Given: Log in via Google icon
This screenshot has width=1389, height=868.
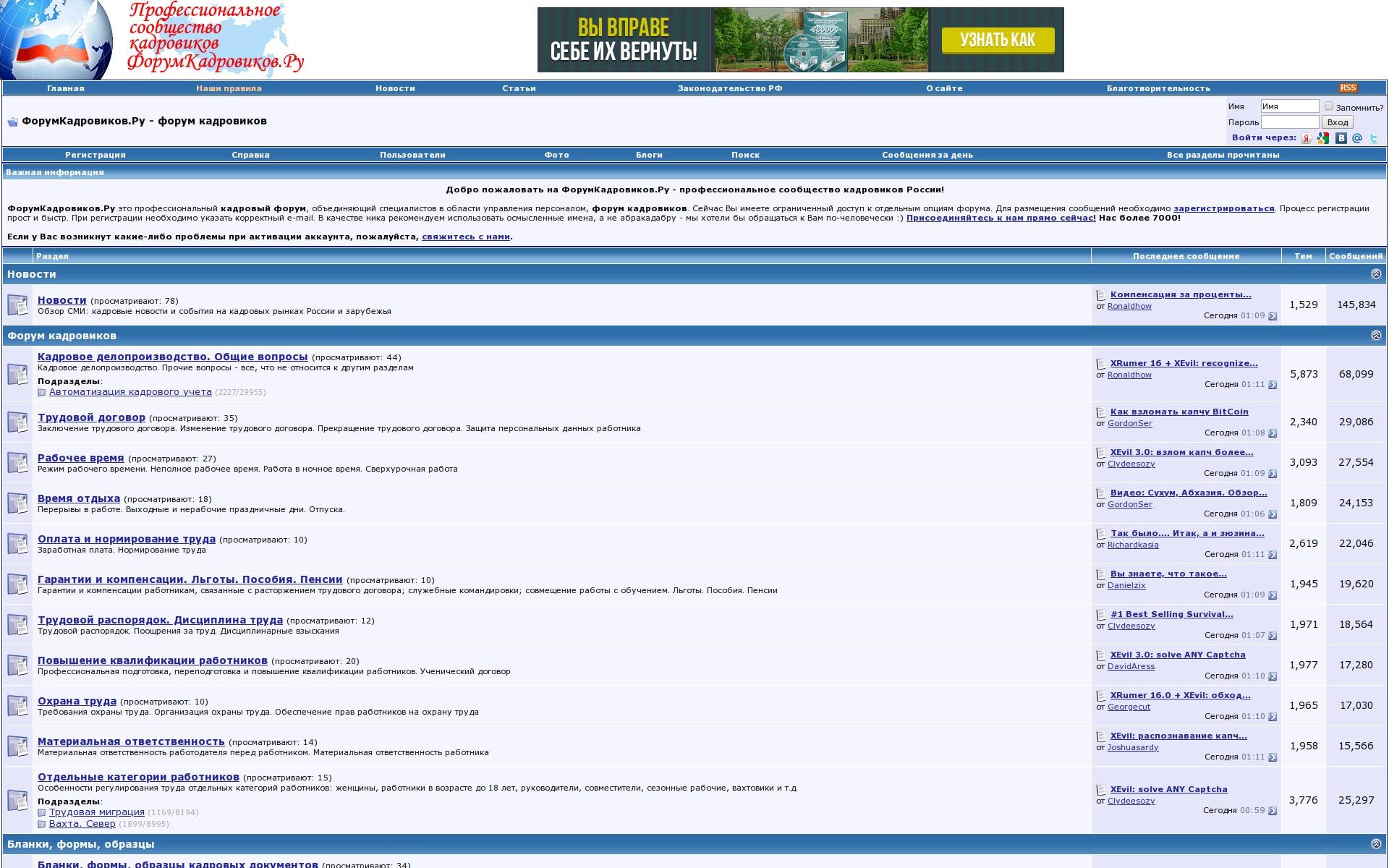Looking at the screenshot, I should pos(1323,138).
